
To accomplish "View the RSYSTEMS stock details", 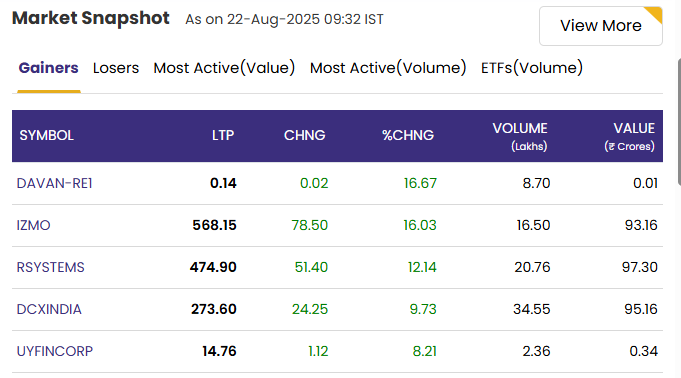I will click(x=50, y=267).
